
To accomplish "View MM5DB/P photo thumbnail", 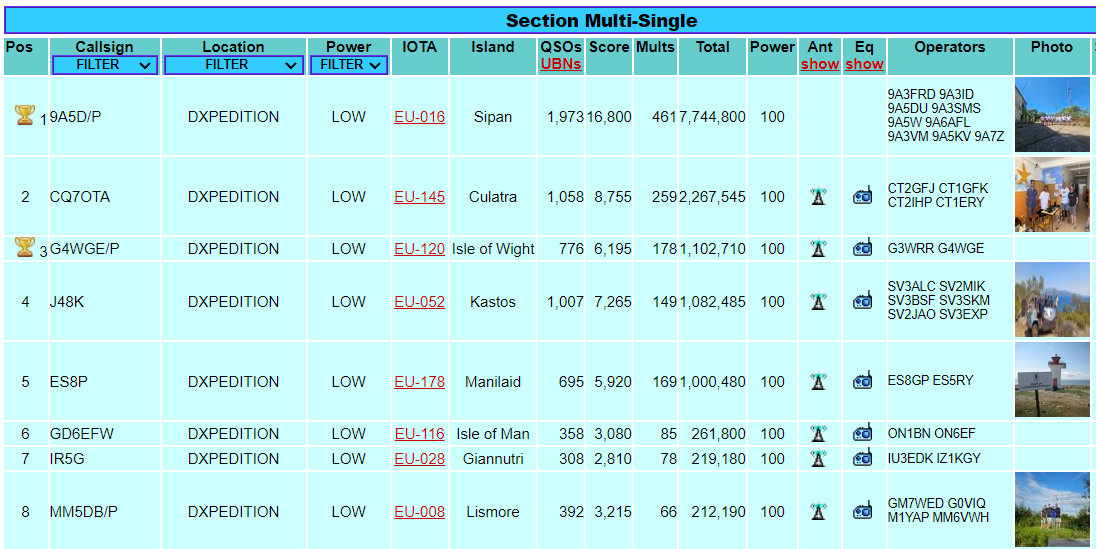I will tap(1052, 510).
